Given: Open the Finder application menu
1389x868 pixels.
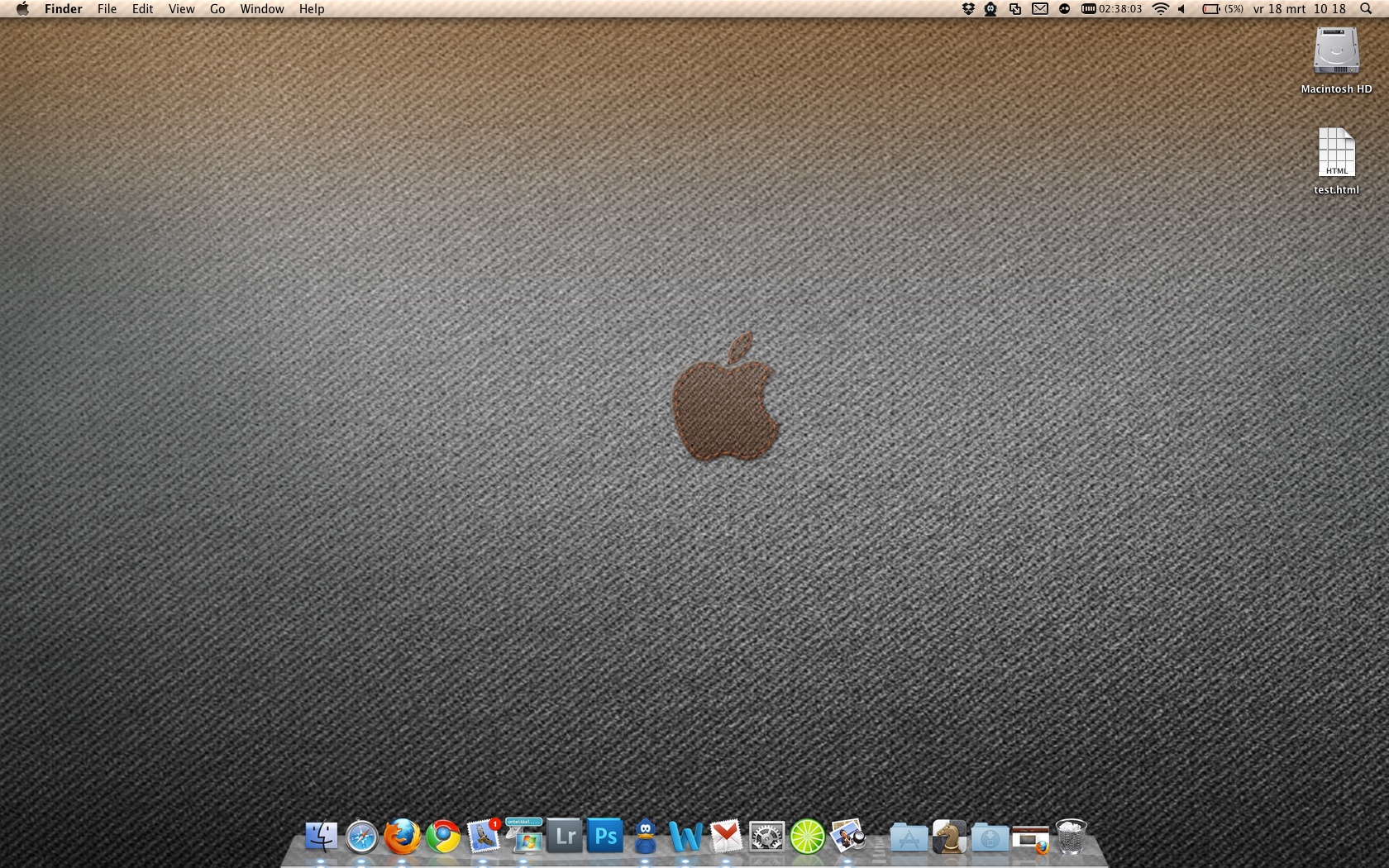Looking at the screenshot, I should coord(64,9).
